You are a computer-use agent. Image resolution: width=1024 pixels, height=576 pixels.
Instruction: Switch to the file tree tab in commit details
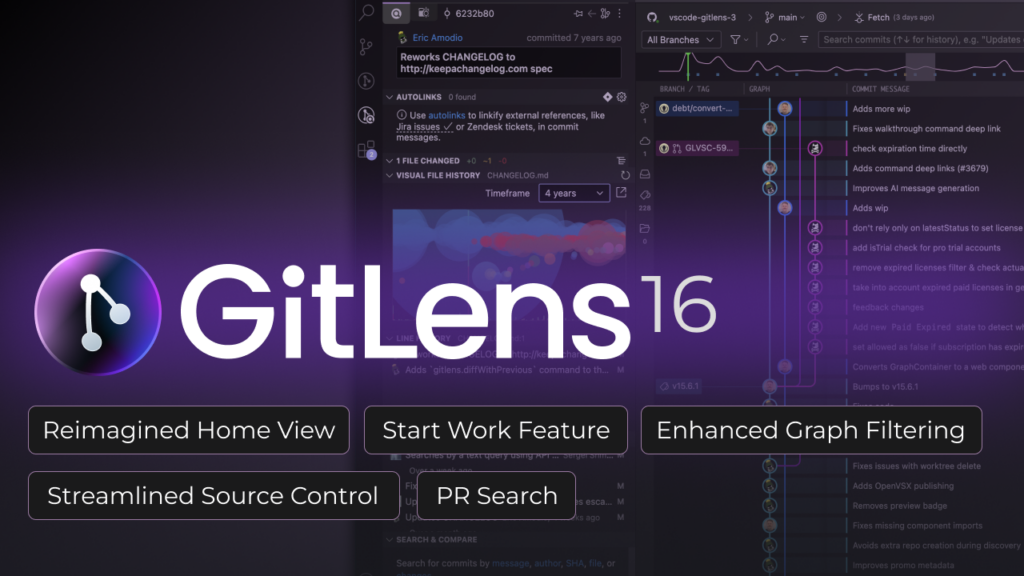coord(424,14)
